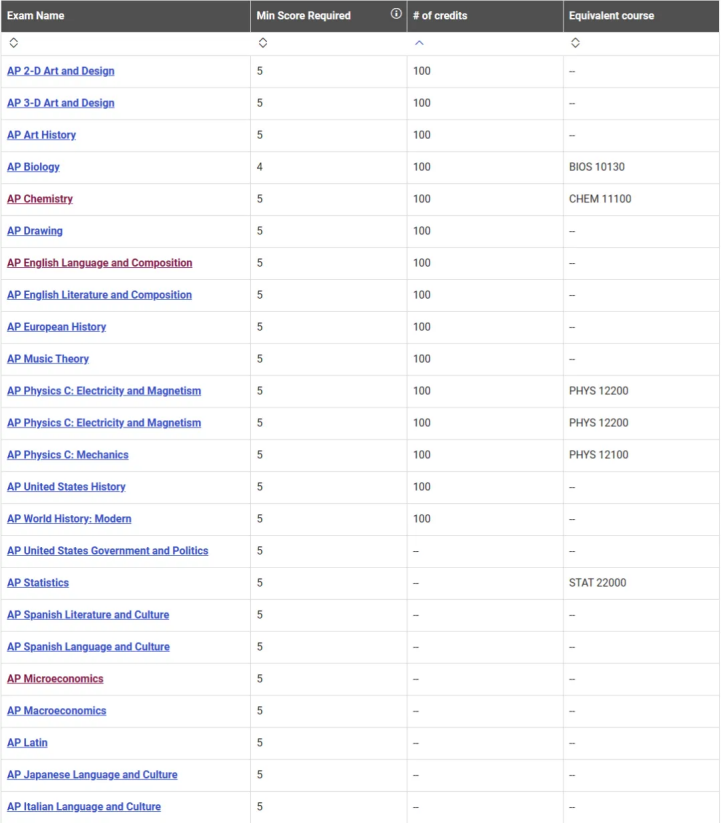Click AP Italian Language and Culture link
Screen dimensions: 721x823
tap(84, 807)
